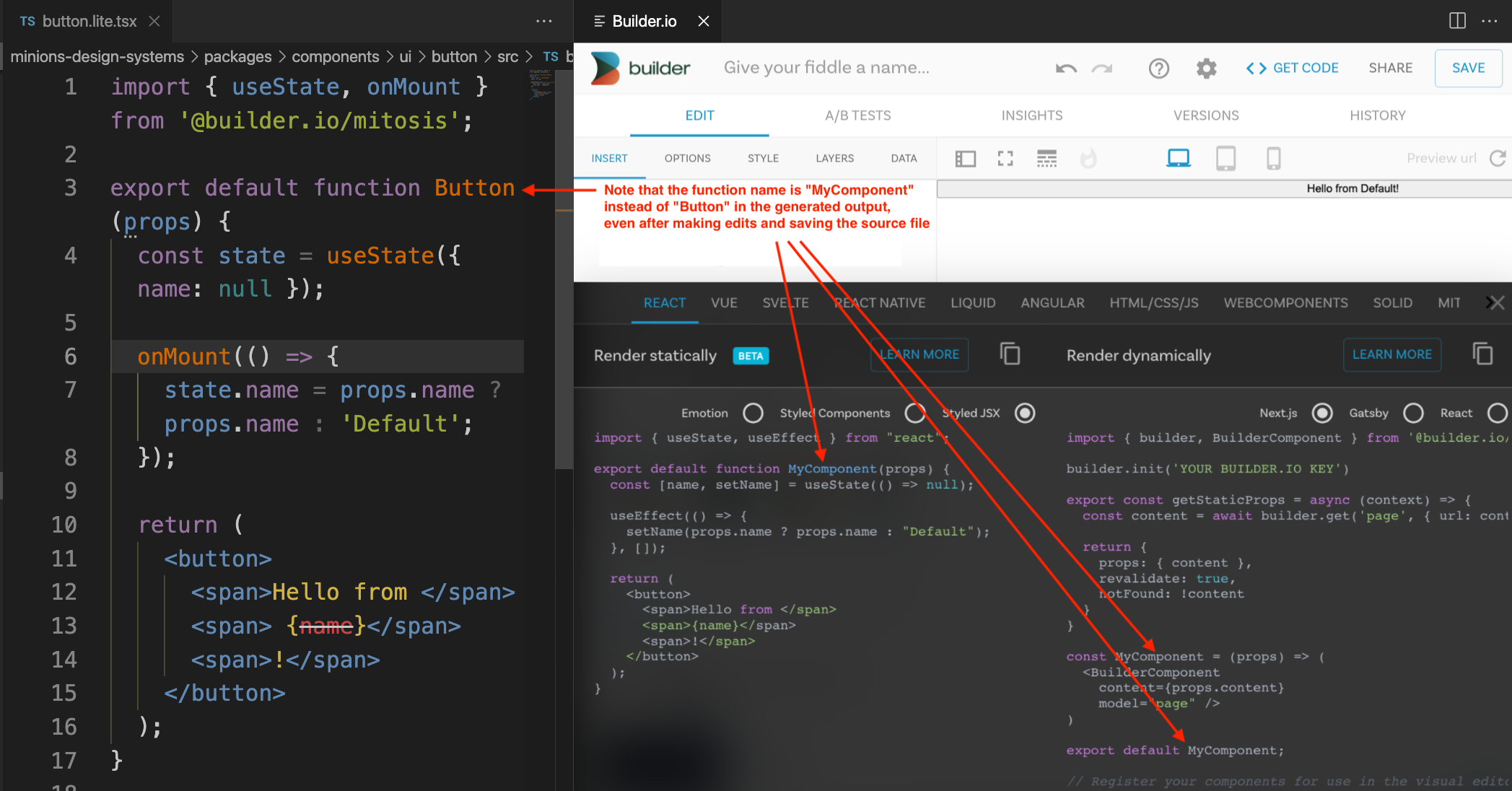This screenshot has width=1512, height=791.
Task: Open the Builder.io settings gear
Action: [1205, 68]
